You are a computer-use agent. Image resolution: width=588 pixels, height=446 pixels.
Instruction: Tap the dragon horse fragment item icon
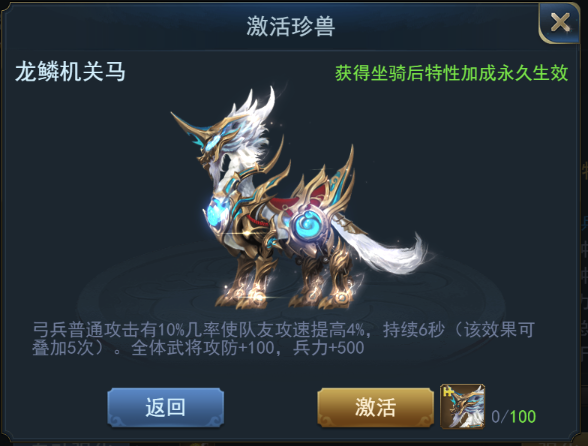click(x=462, y=406)
